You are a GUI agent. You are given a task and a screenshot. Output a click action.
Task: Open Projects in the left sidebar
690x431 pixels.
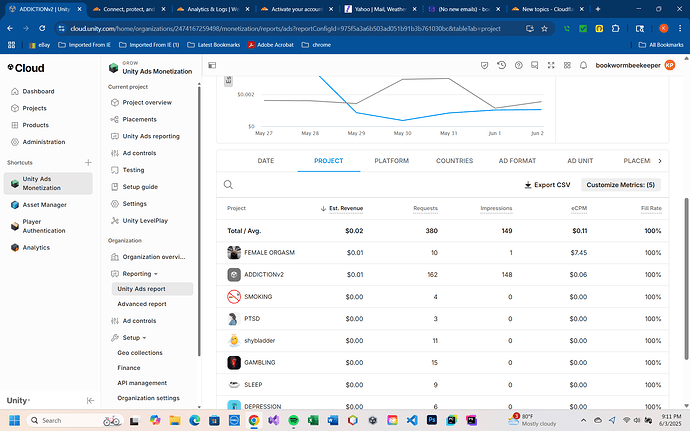[29, 108]
